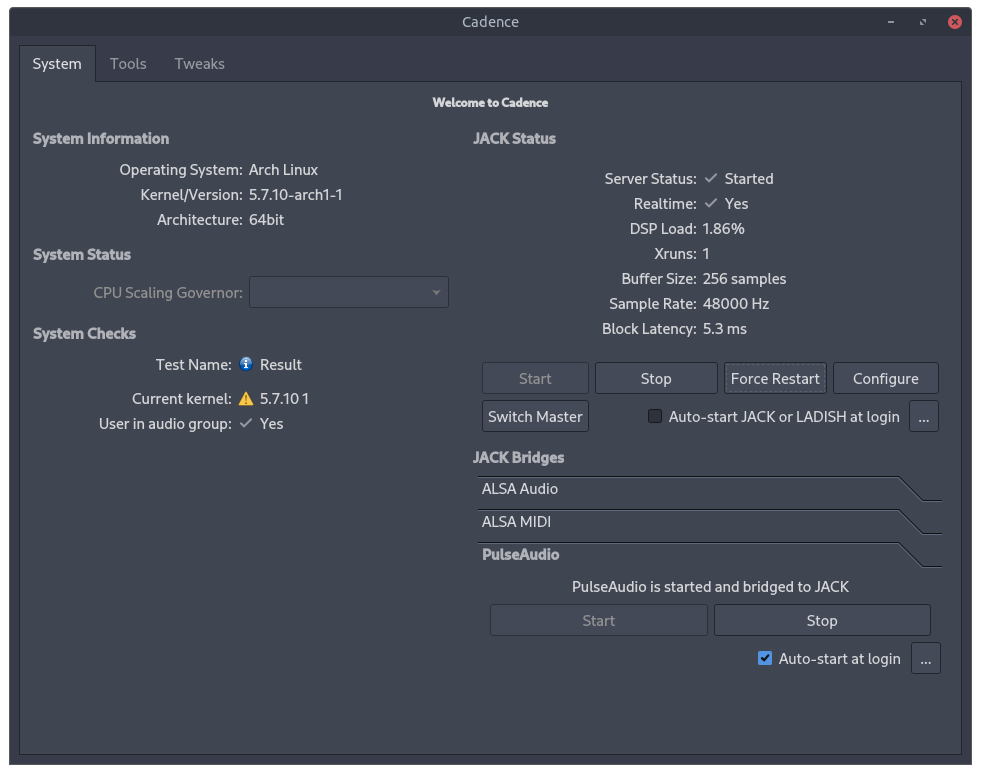Switch to the Tools tab
Screen dimensions: 981x774
pyautogui.click(x=128, y=64)
